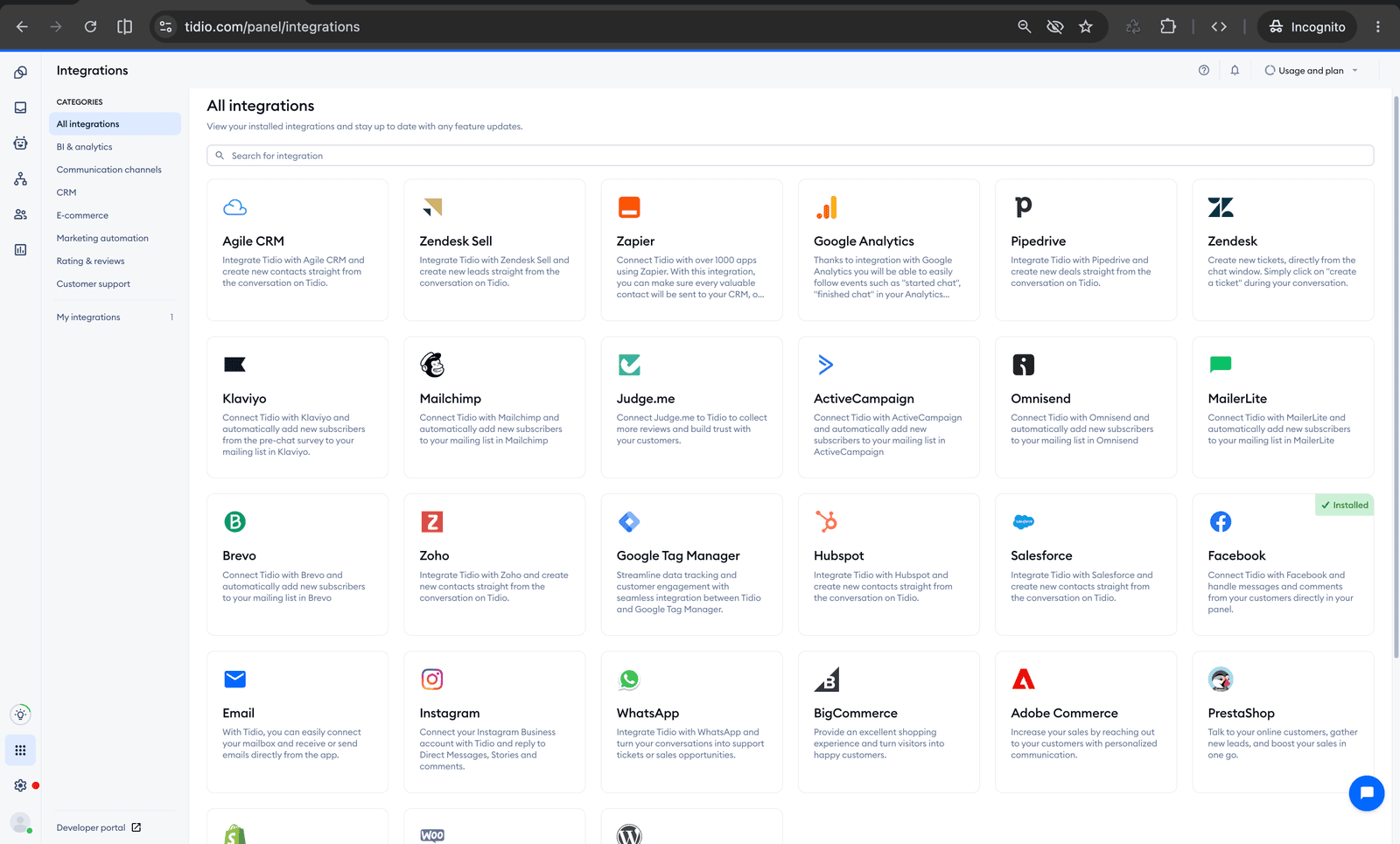The image size is (1400, 844).
Task: Click the blue Email envelope icon
Action: click(234, 679)
